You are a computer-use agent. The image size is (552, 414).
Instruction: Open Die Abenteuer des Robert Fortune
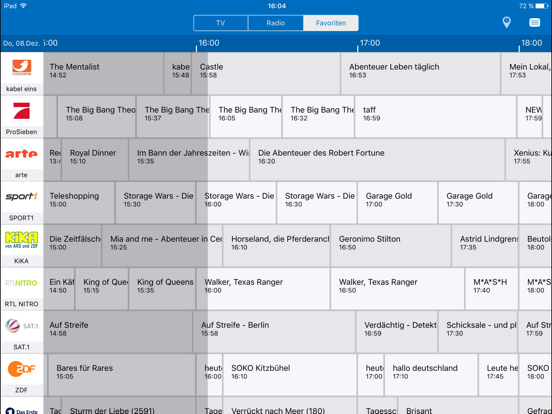tap(377, 159)
